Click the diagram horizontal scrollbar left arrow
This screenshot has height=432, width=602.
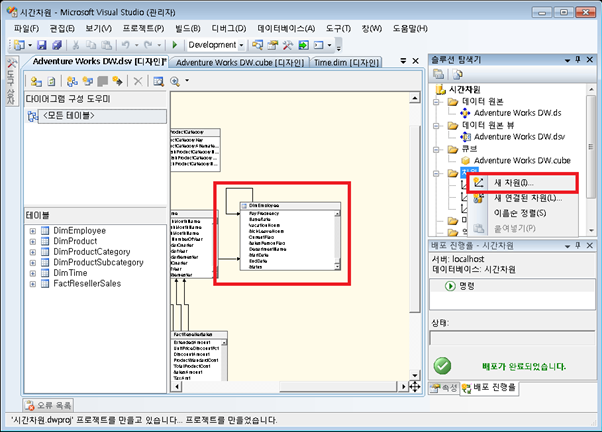[x=177, y=386]
